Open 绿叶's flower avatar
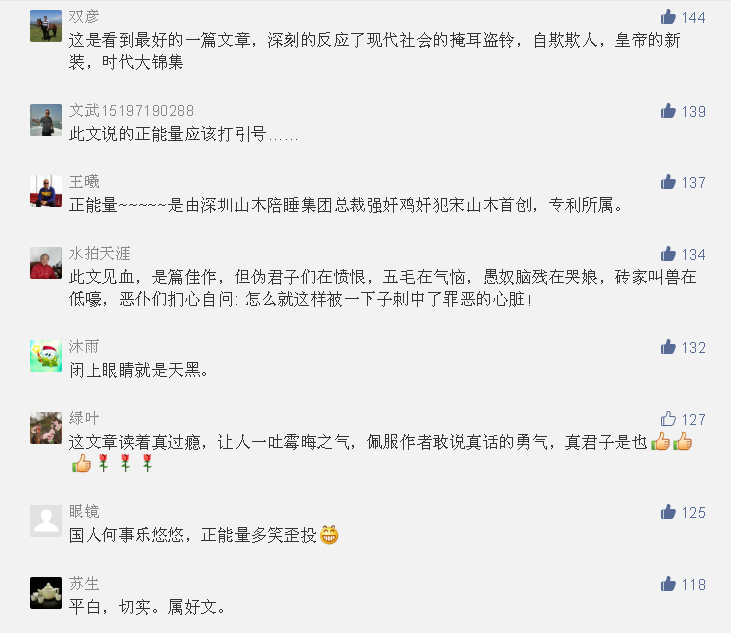Viewport: 731px width, 633px height. click(46, 428)
